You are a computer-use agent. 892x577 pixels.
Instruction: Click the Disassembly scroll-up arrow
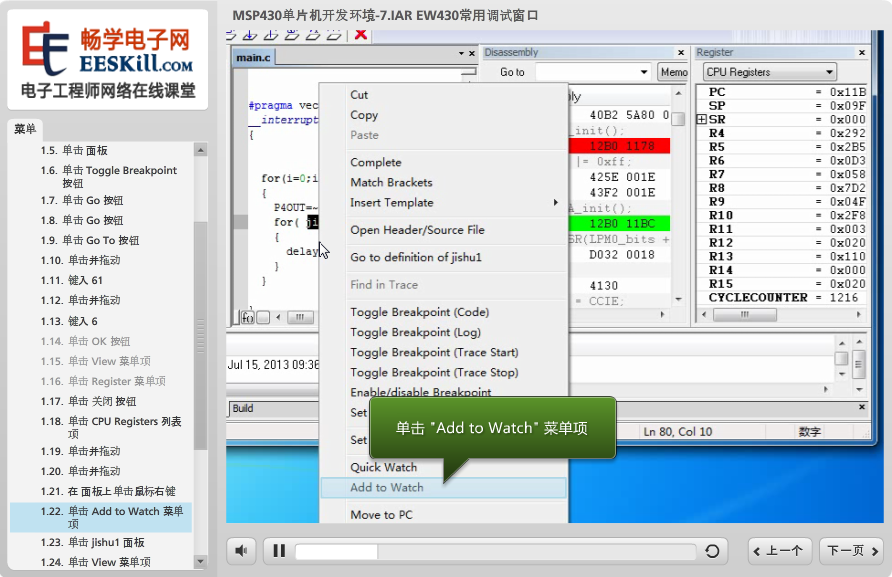pos(678,93)
